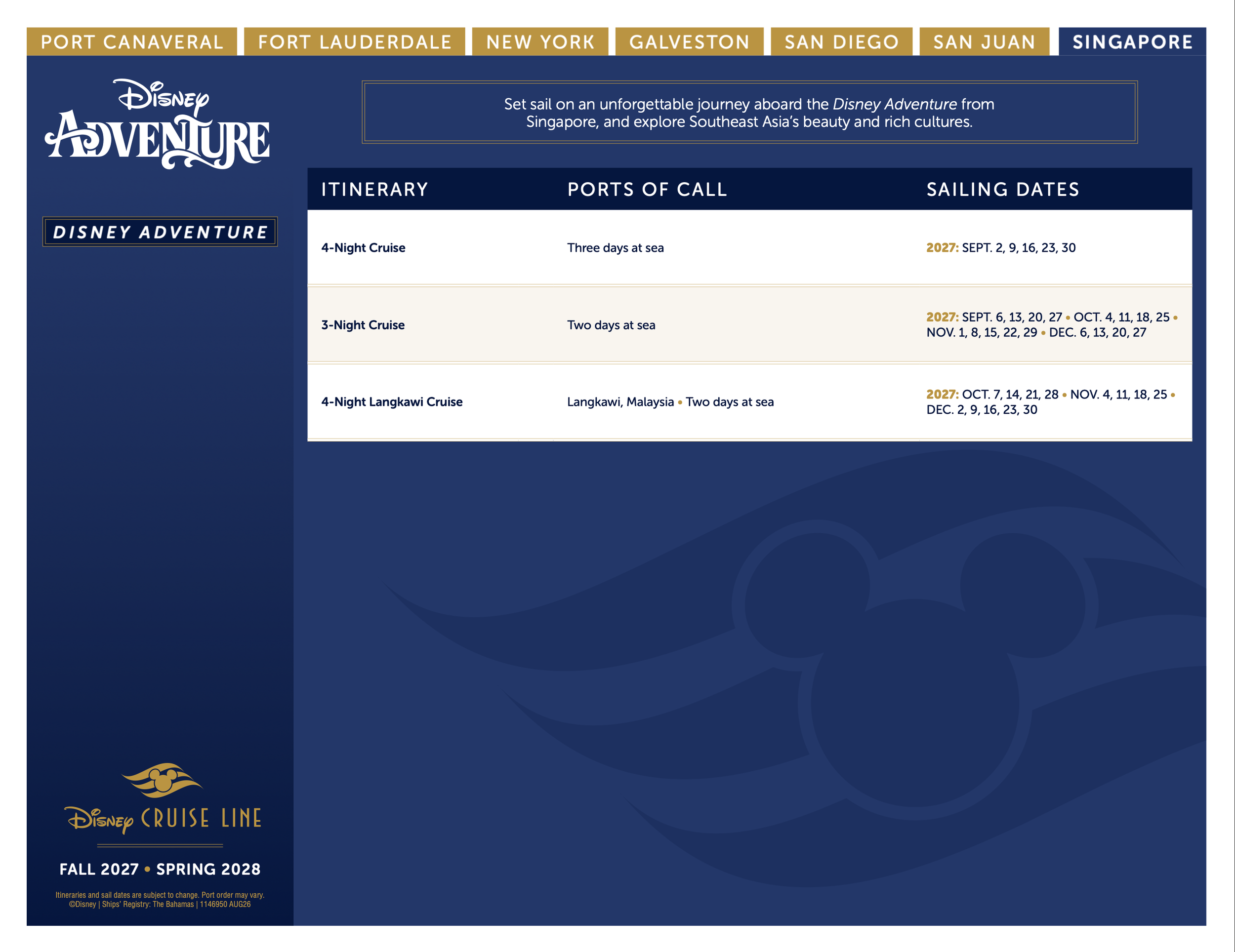
Task: Click 'Three days at sea' ports text
Action: [615, 247]
